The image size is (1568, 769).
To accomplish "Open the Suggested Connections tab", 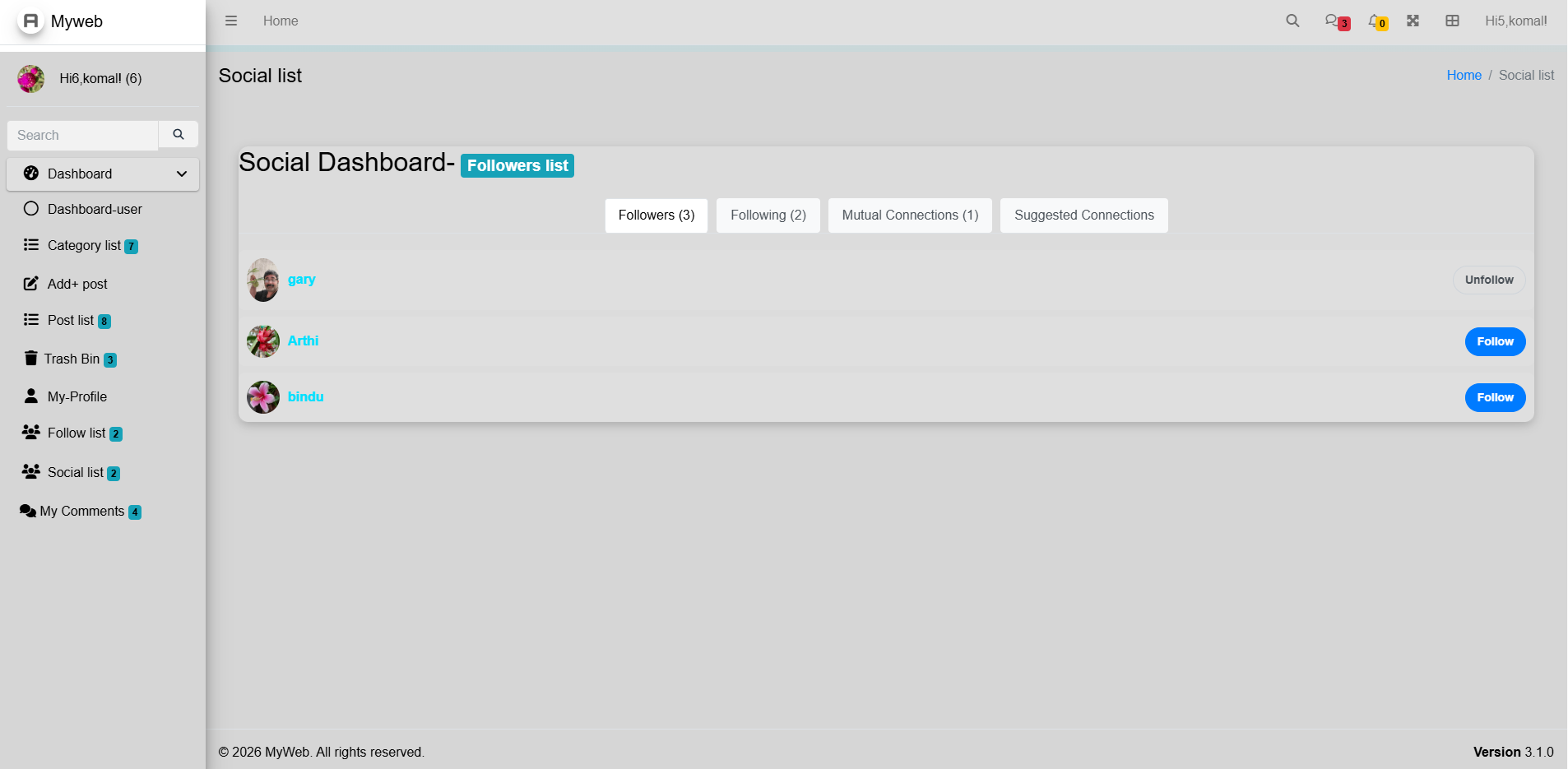I will [1084, 215].
